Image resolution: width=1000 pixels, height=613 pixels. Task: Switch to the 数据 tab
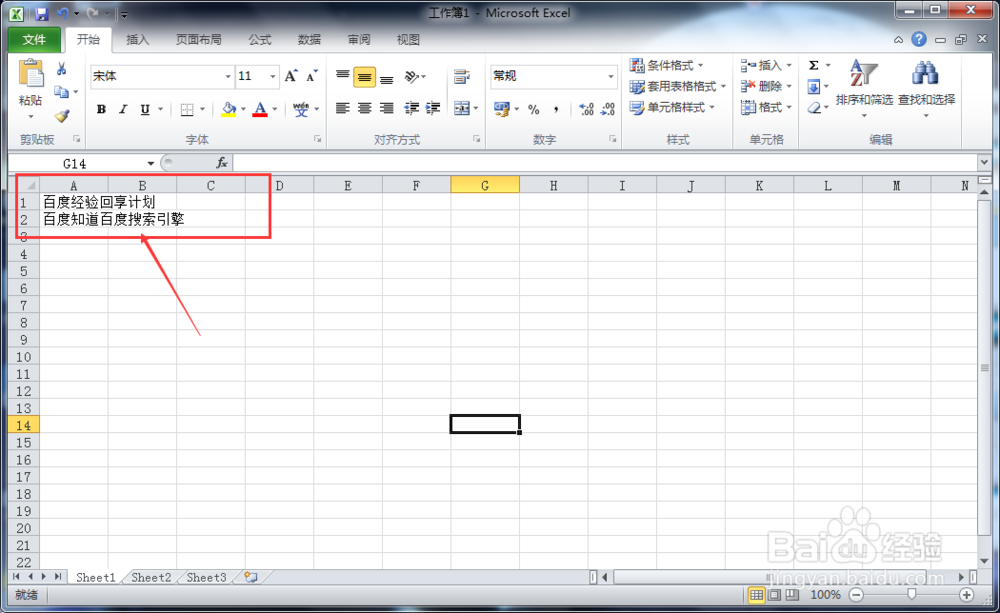[309, 40]
